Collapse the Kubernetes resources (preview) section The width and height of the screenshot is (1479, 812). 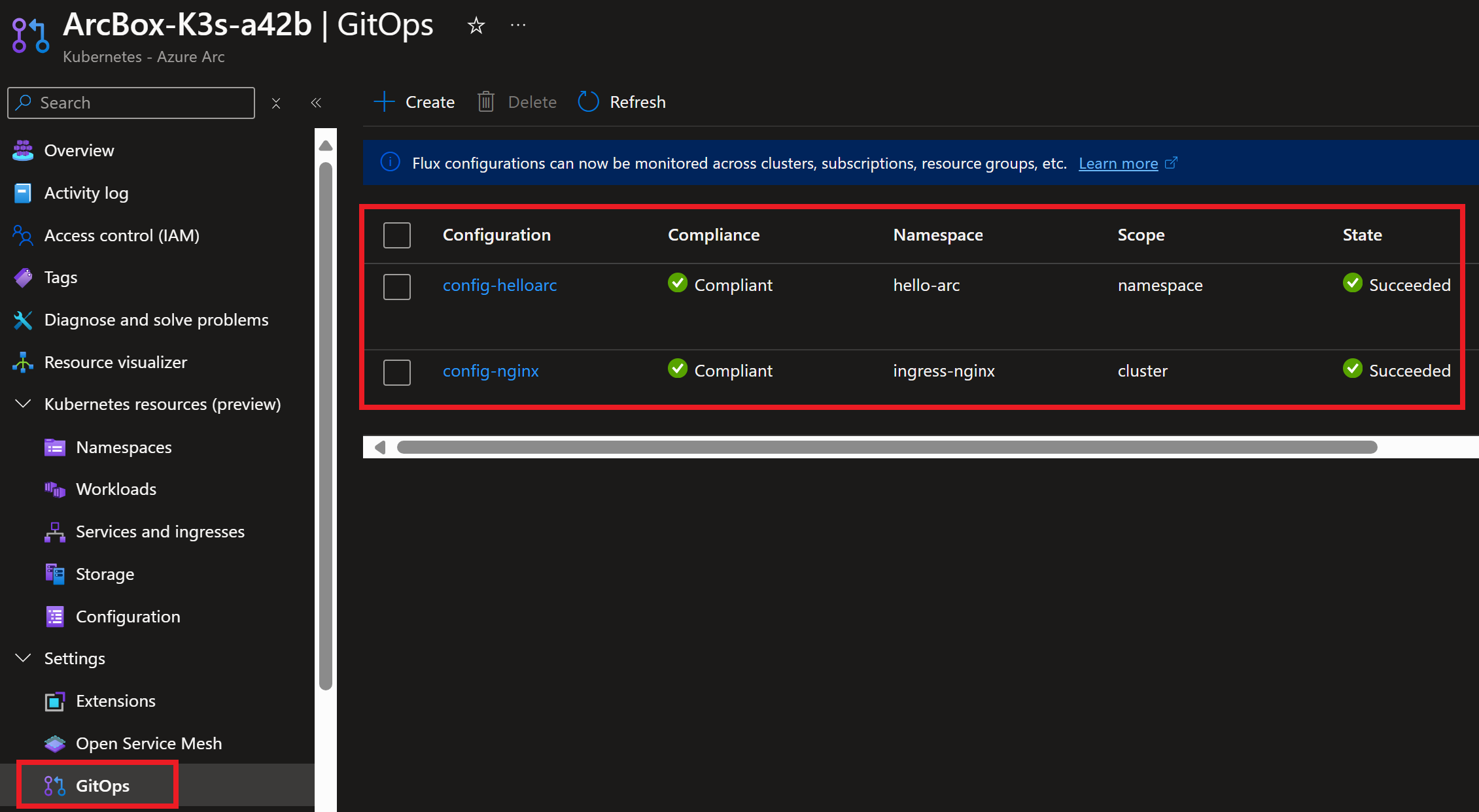(x=23, y=404)
